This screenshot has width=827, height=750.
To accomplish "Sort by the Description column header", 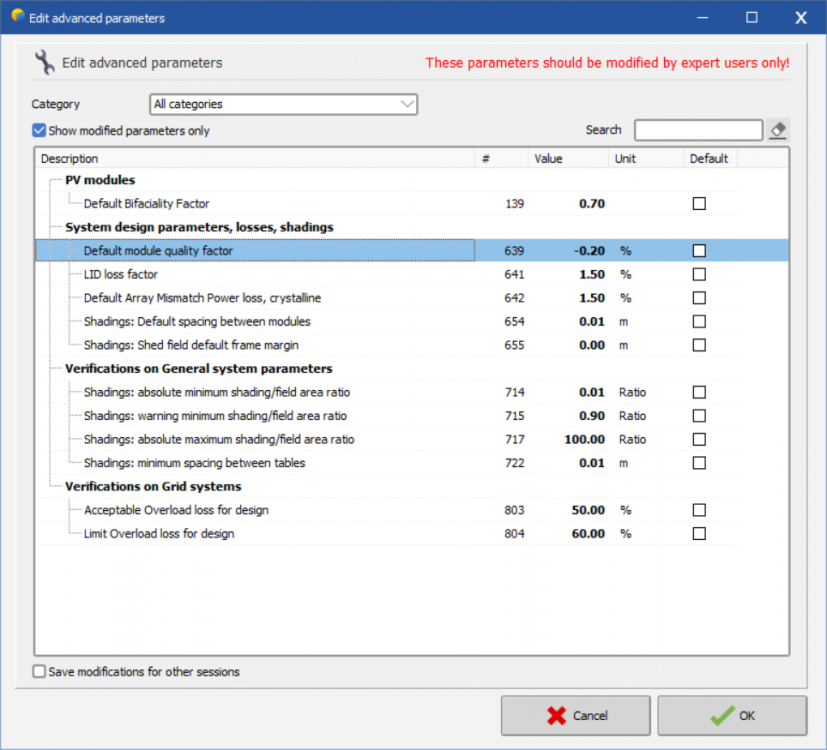I will 255,159.
